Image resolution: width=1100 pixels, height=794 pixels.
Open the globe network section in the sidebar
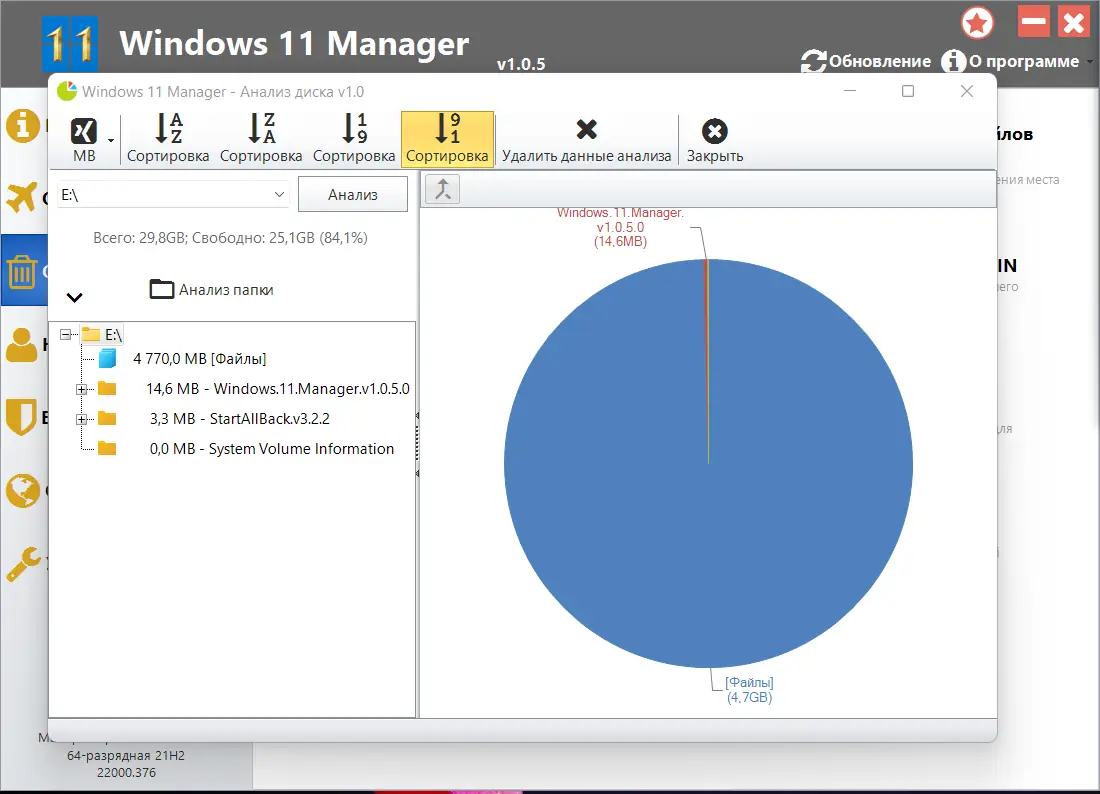point(22,490)
